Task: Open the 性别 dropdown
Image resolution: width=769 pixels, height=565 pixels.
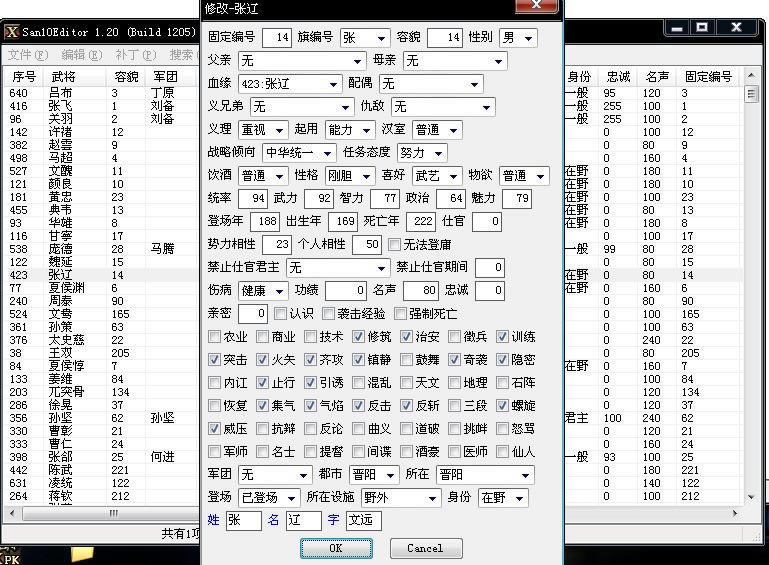Action: click(x=529, y=38)
